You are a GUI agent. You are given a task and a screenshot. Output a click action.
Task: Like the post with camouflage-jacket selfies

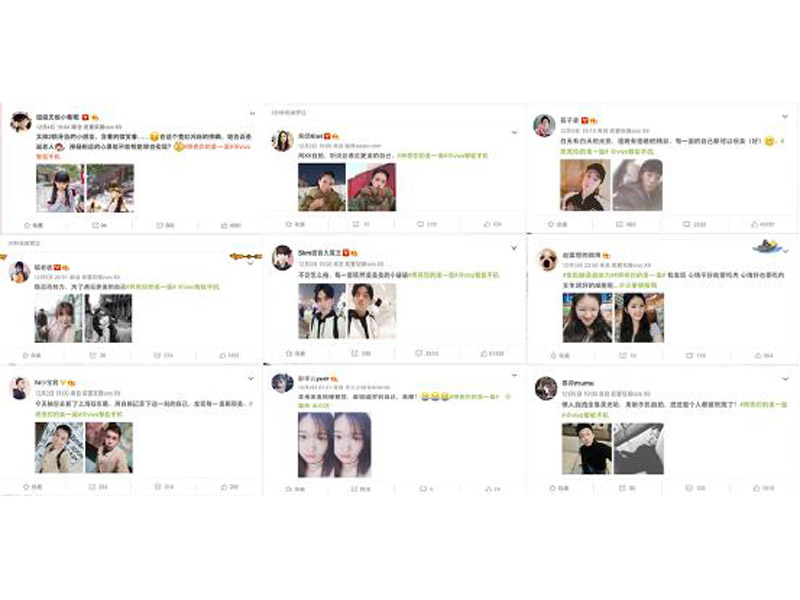point(492,224)
